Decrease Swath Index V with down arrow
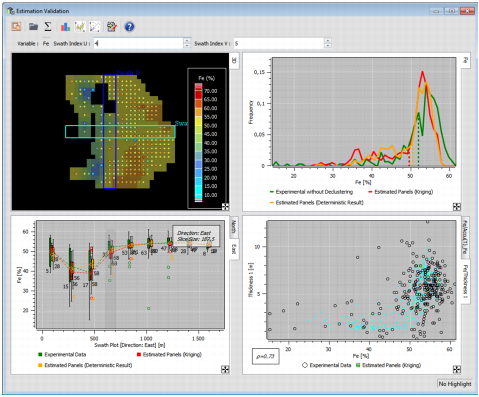The width and height of the screenshot is (479, 397). (328, 46)
